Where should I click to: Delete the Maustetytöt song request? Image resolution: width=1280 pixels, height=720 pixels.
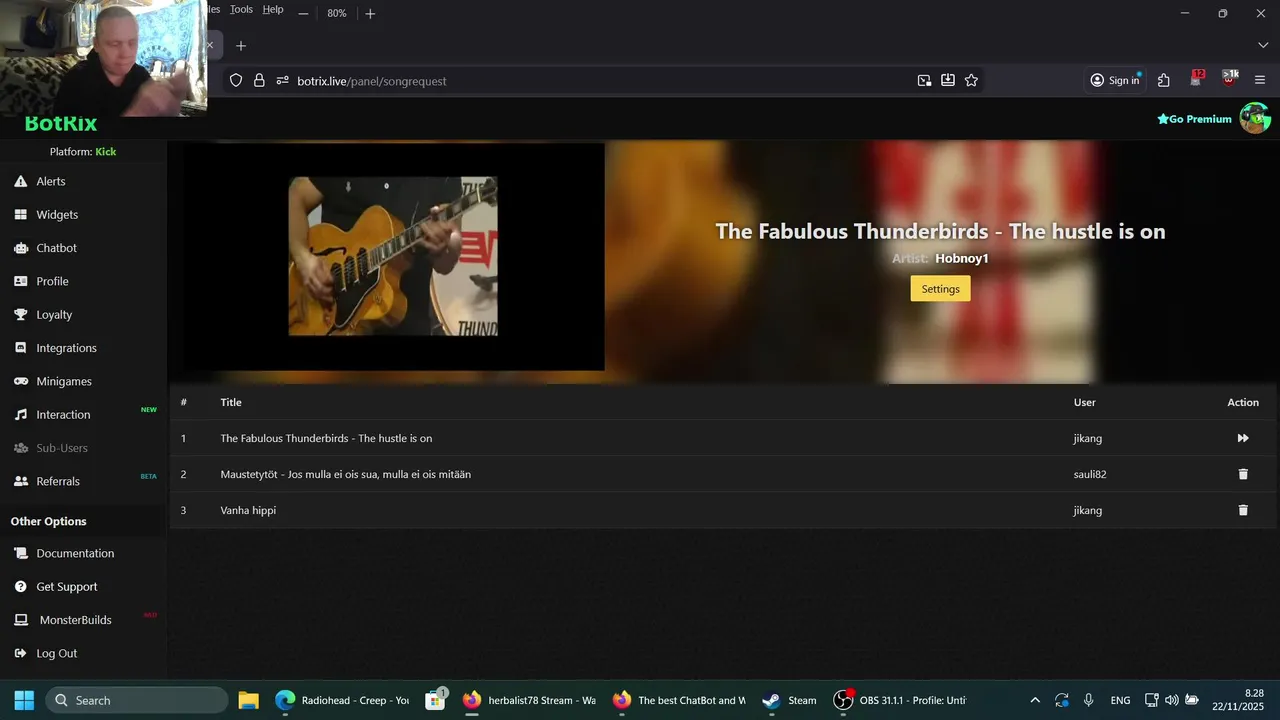coord(1243,474)
